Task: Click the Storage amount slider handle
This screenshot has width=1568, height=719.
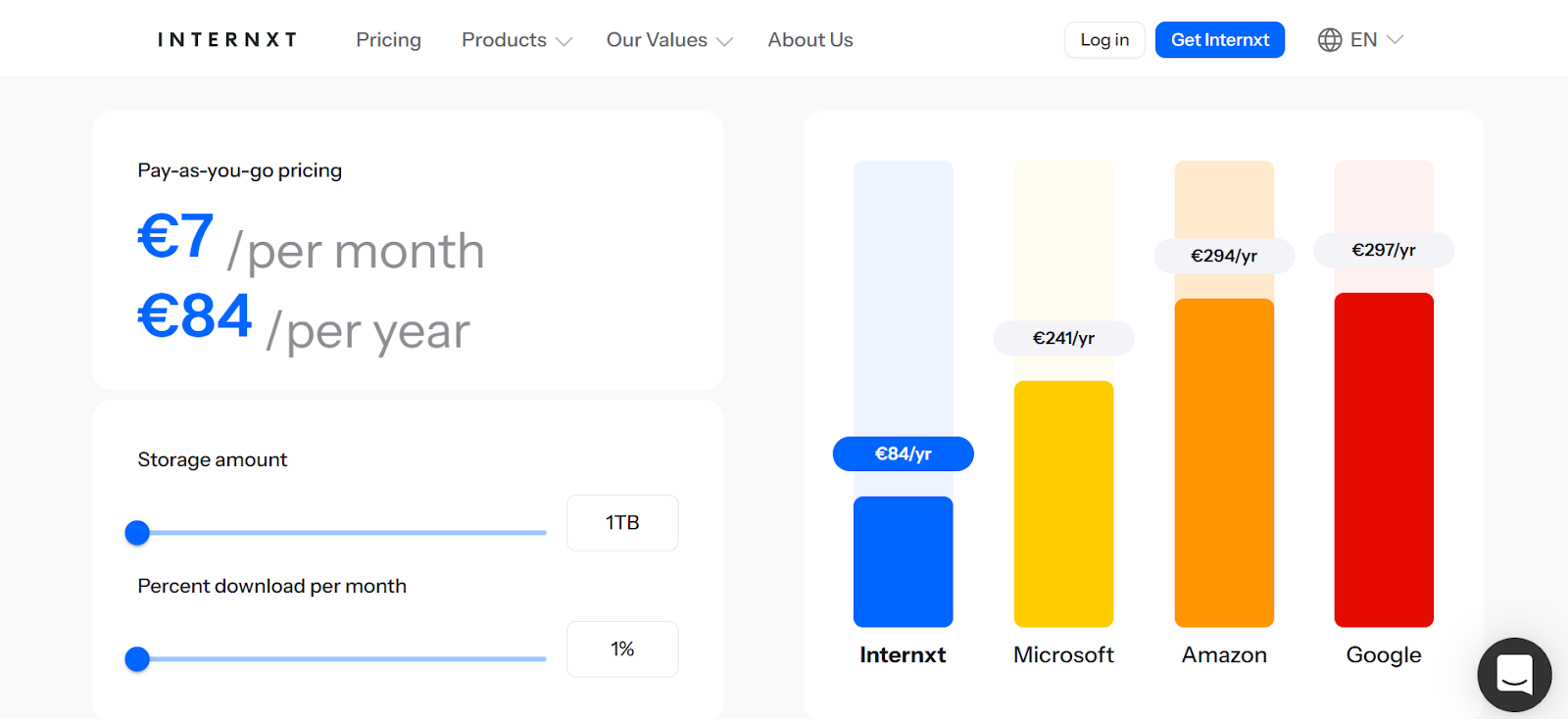Action: click(x=137, y=533)
